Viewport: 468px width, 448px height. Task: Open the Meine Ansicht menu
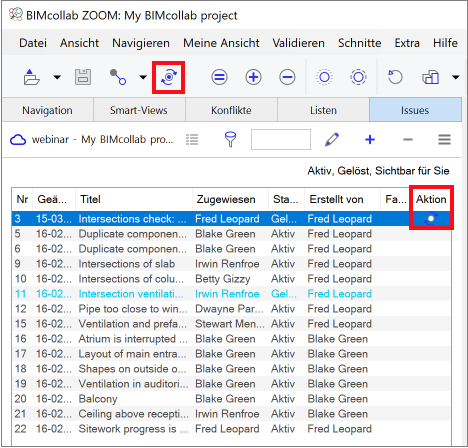pos(221,43)
